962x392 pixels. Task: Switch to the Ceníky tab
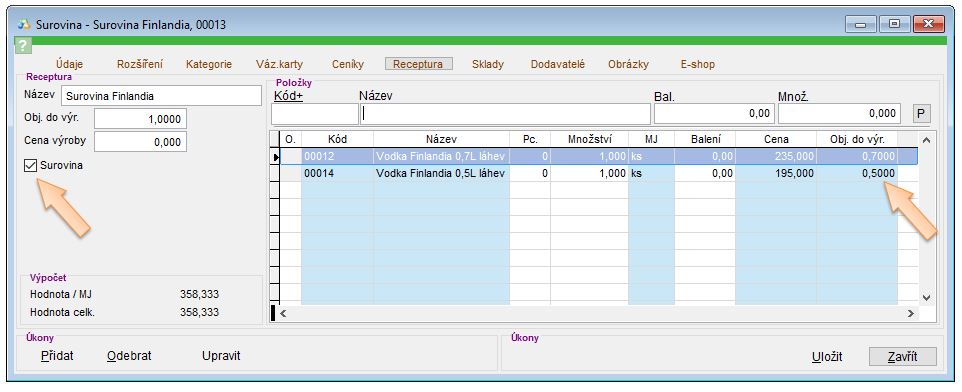pos(348,64)
